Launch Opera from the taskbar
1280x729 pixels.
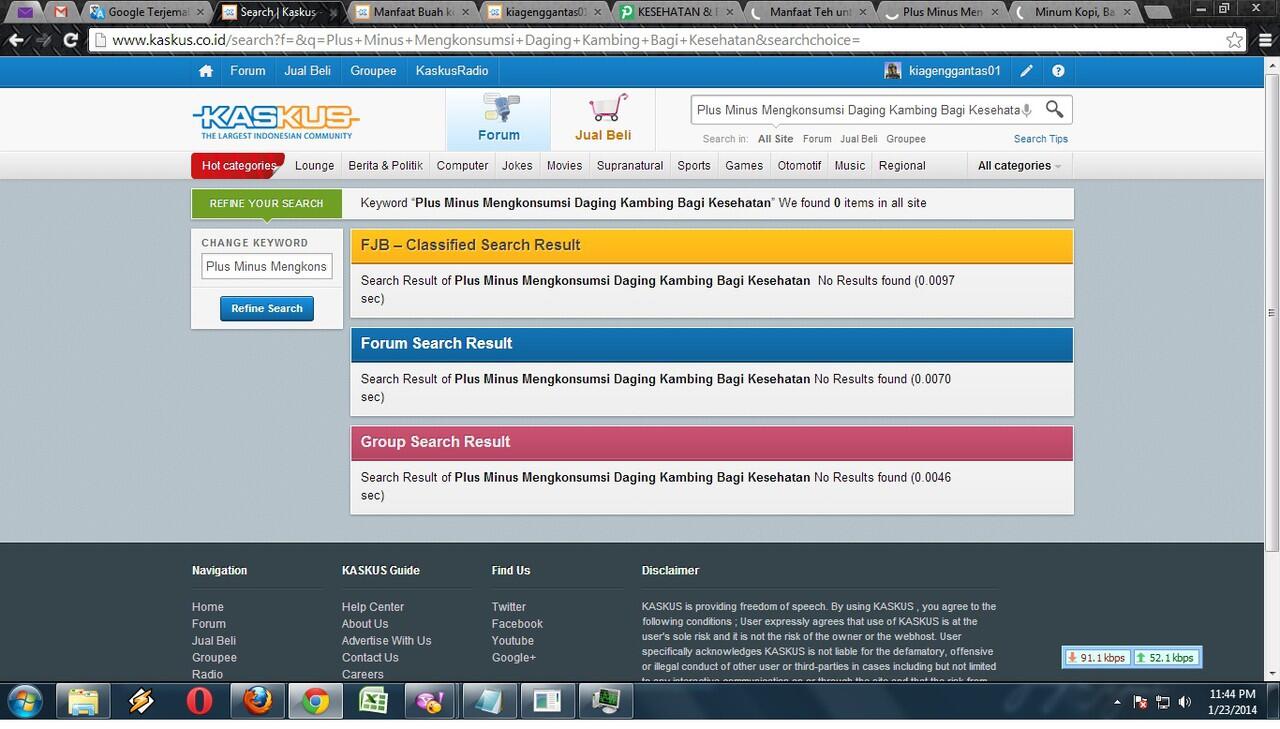coord(199,702)
